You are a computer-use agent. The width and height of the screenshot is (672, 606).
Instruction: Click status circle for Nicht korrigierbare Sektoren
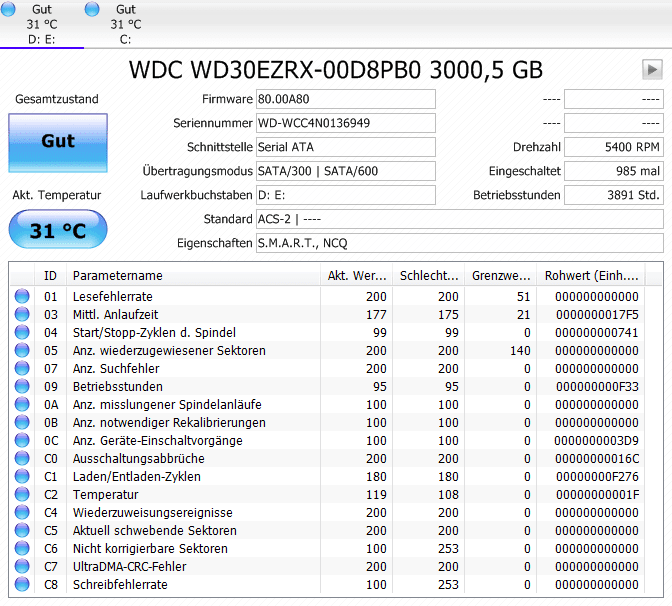pos(22,548)
